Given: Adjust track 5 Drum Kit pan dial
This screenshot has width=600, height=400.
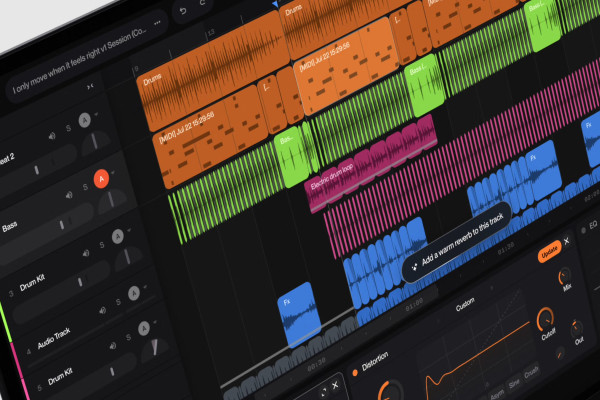Looking at the screenshot, I should tap(155, 349).
